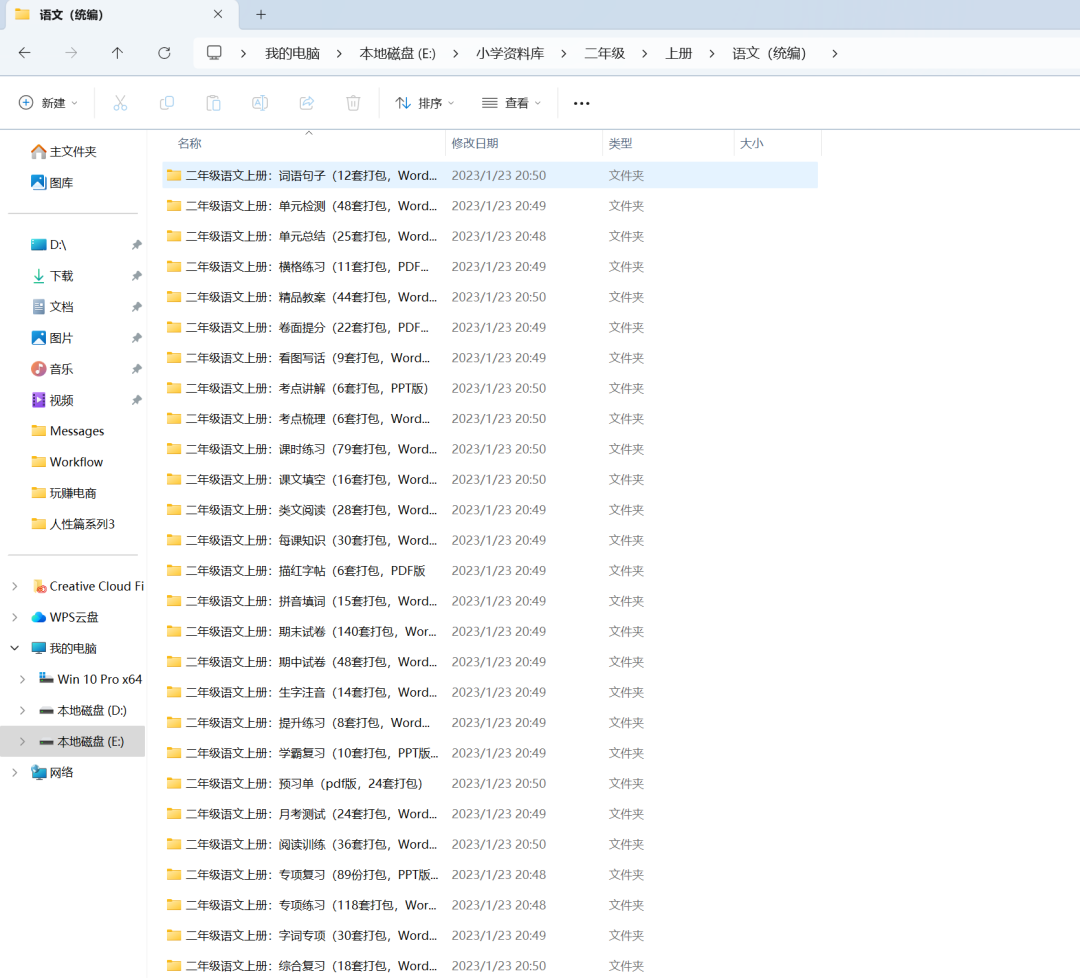Screen dimensions: 1080x978
Task: Click the Paste clipboard icon
Action: click(213, 103)
